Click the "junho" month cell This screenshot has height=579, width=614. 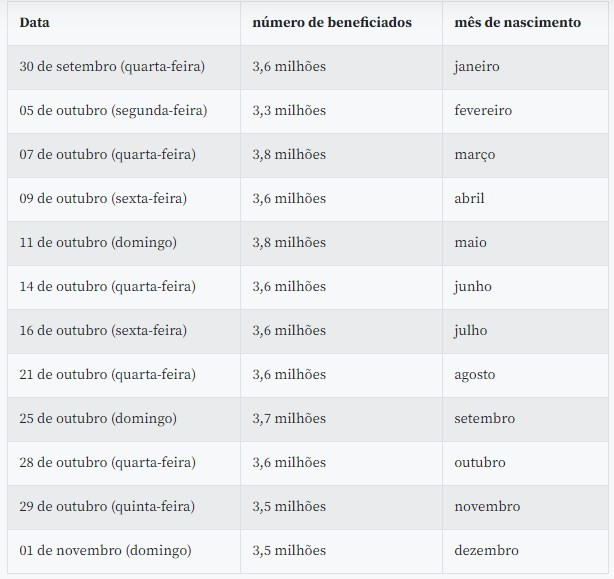pyautogui.click(x=473, y=286)
